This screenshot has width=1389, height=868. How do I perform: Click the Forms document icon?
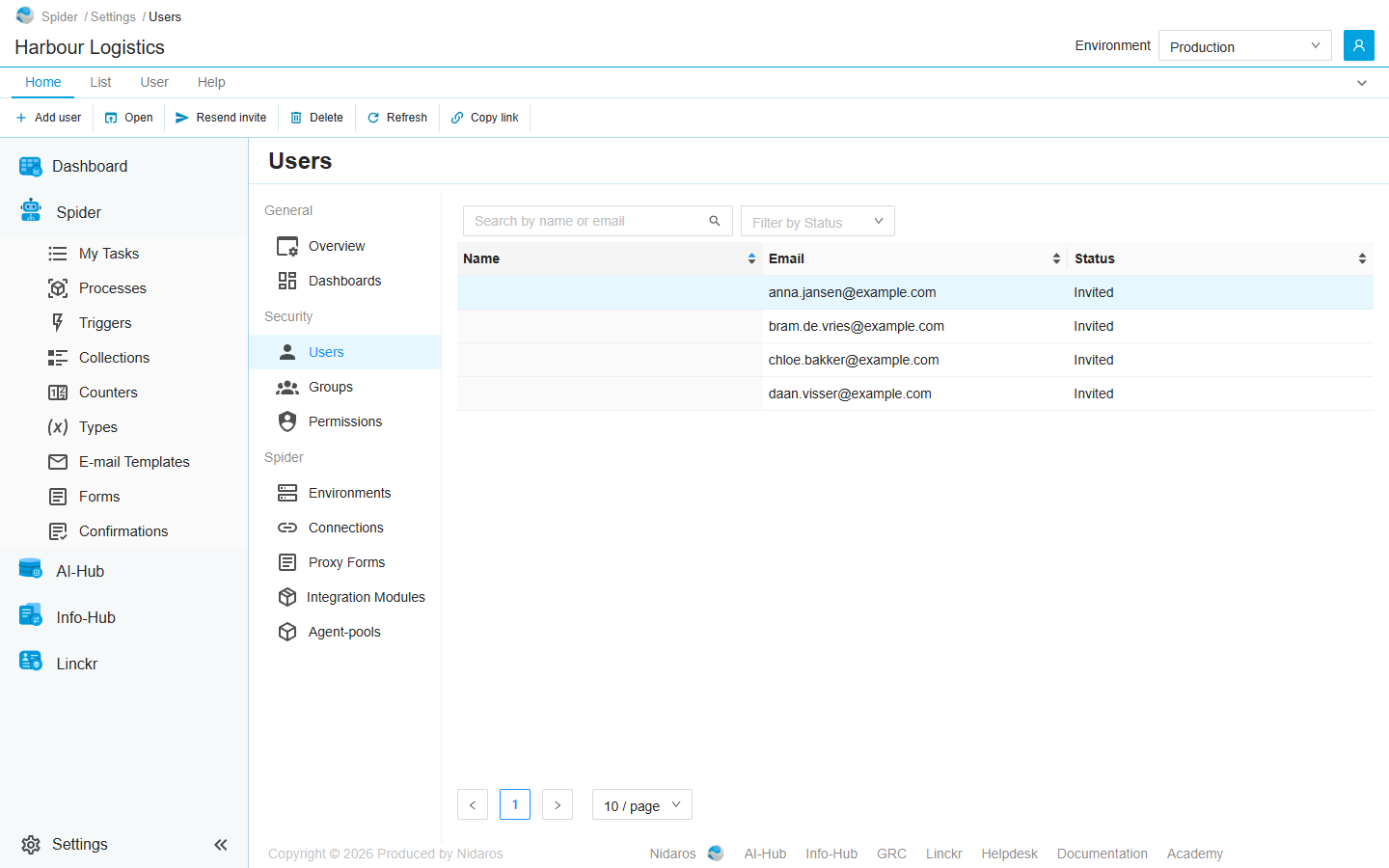[x=58, y=497]
